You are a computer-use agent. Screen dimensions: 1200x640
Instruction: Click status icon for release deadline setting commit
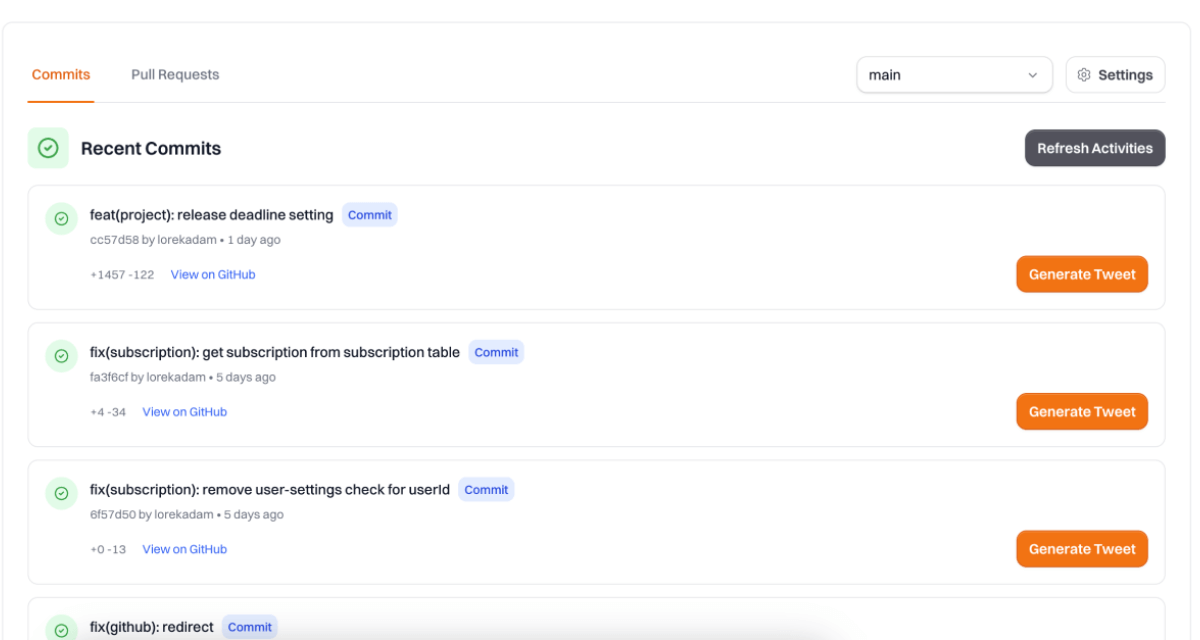[61, 219]
